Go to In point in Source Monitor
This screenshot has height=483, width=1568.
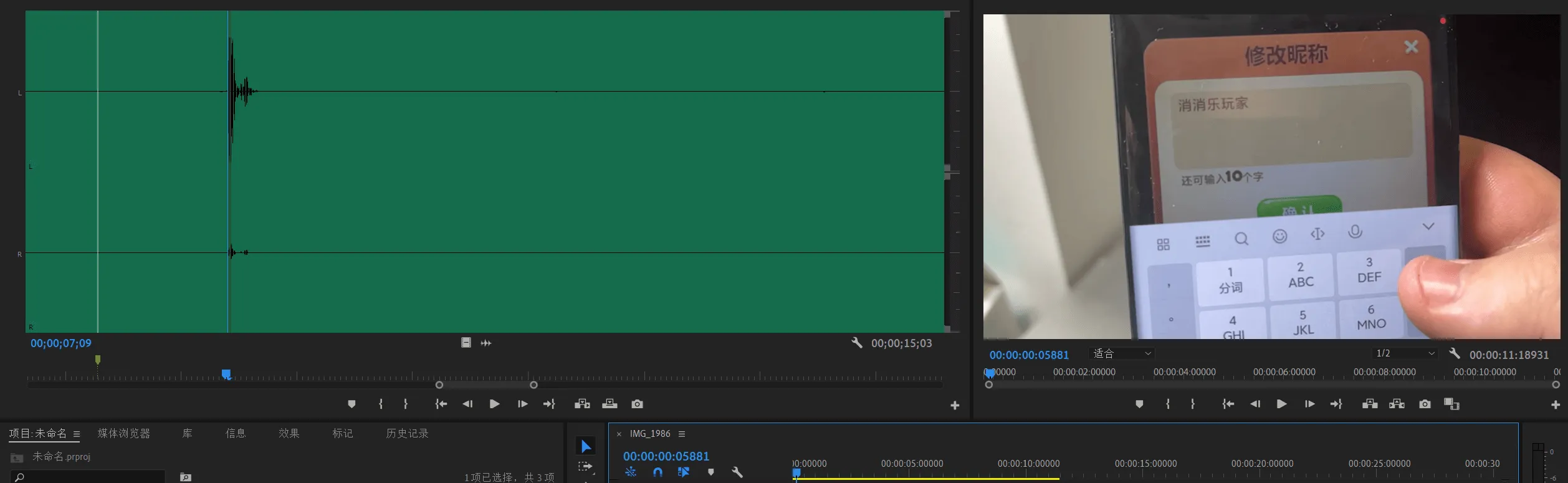tap(441, 404)
